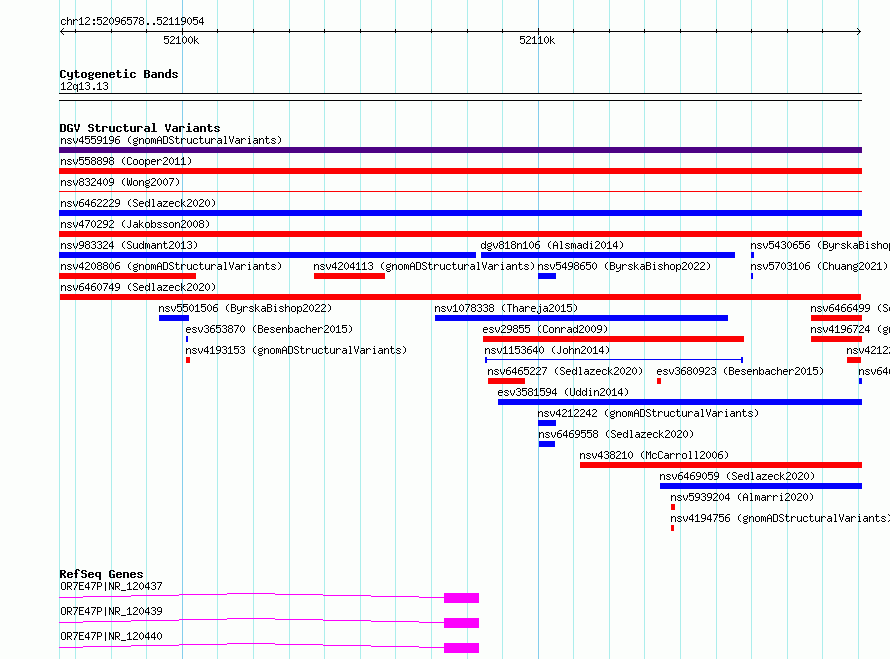Select nsv983324 (Sudmant2013) variant label
This screenshot has width=890, height=659.
[129, 245]
